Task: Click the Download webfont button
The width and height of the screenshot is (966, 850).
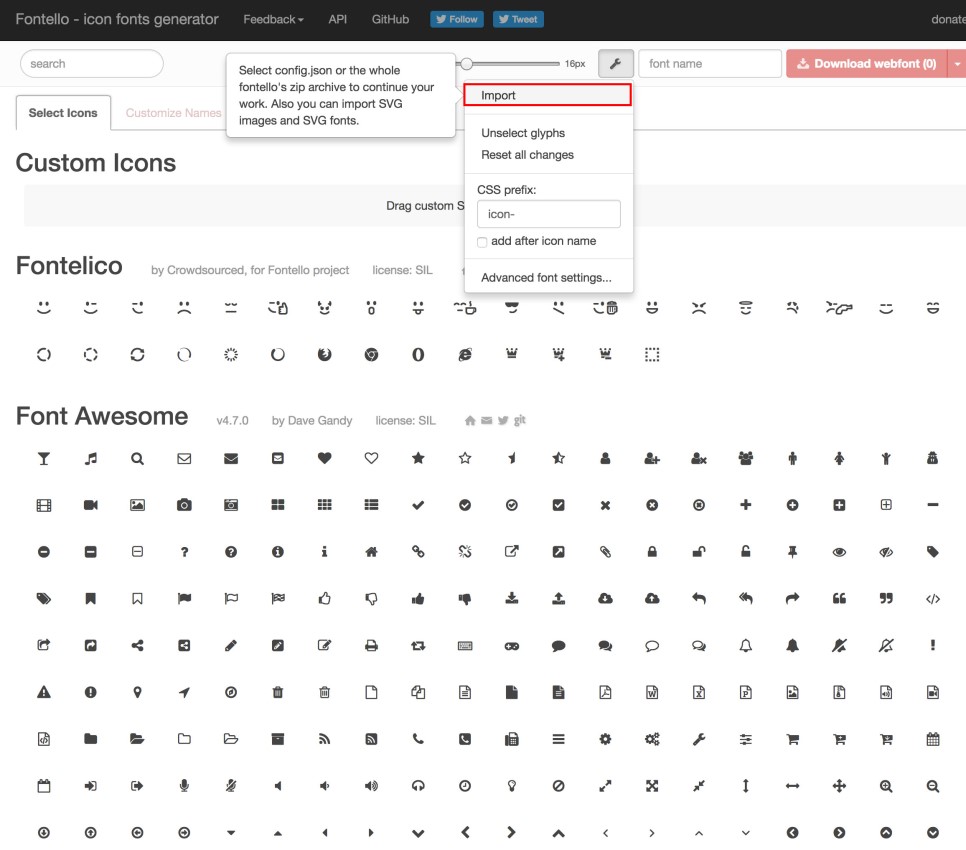Action: 866,63
